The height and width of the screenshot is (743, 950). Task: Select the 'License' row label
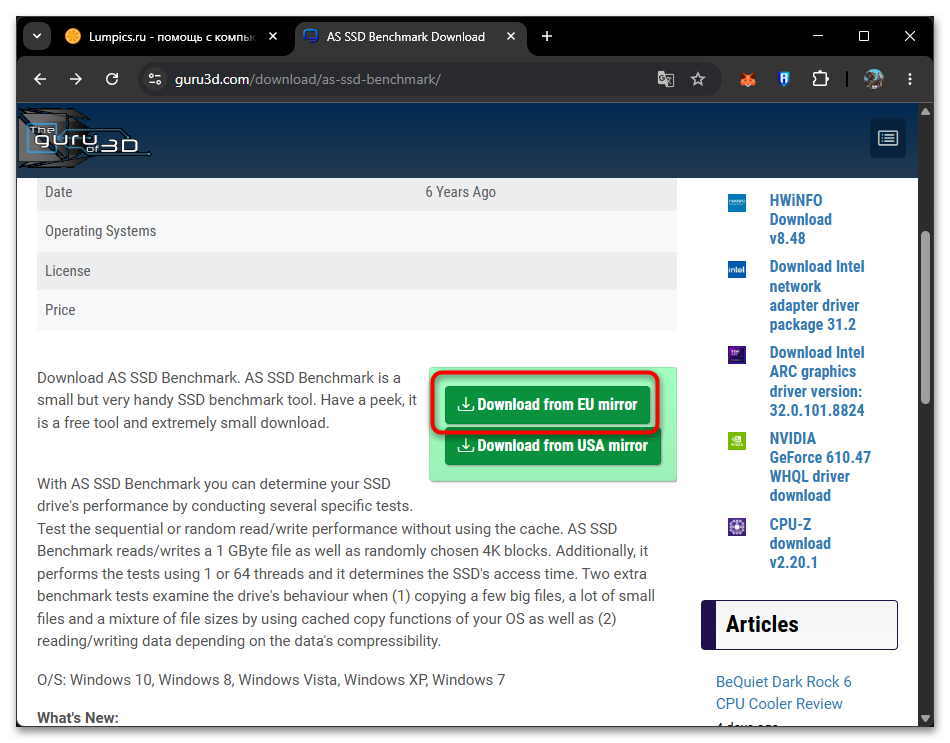68,271
